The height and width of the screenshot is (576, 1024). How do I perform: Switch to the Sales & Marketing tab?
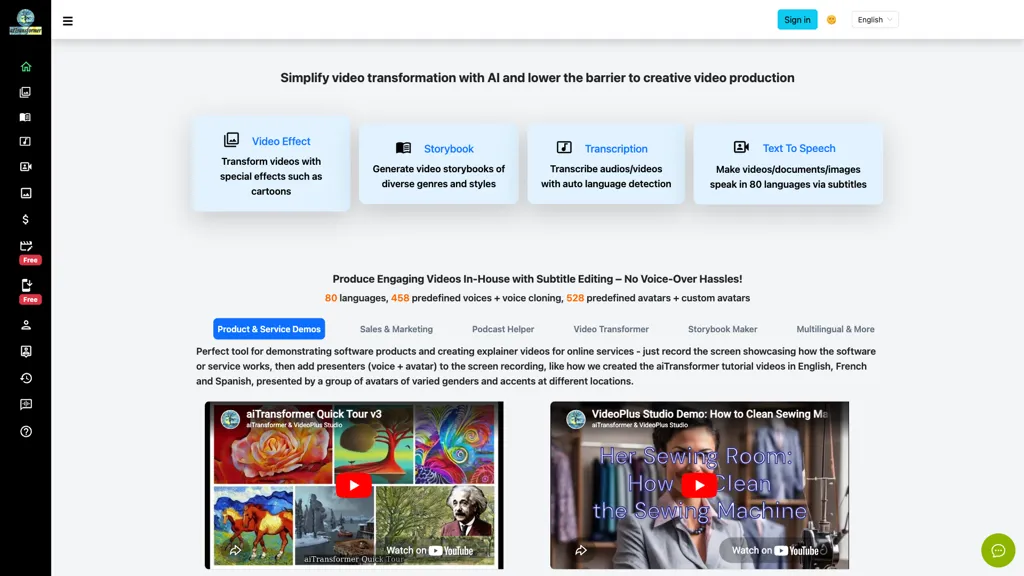click(396, 329)
